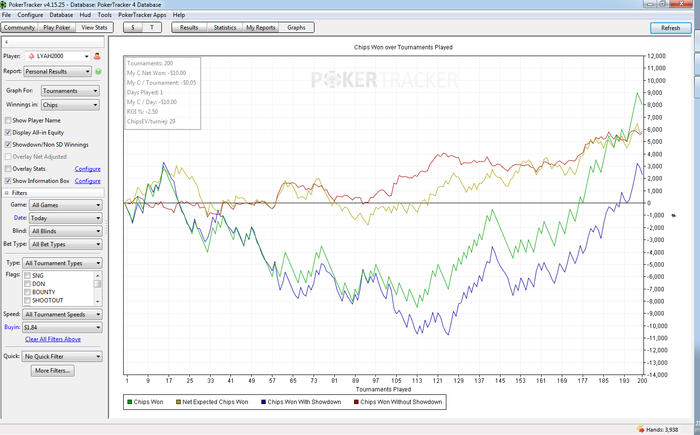This screenshot has width=700, height=435.
Task: Check the BOUNTY flag
Action: 27,292
